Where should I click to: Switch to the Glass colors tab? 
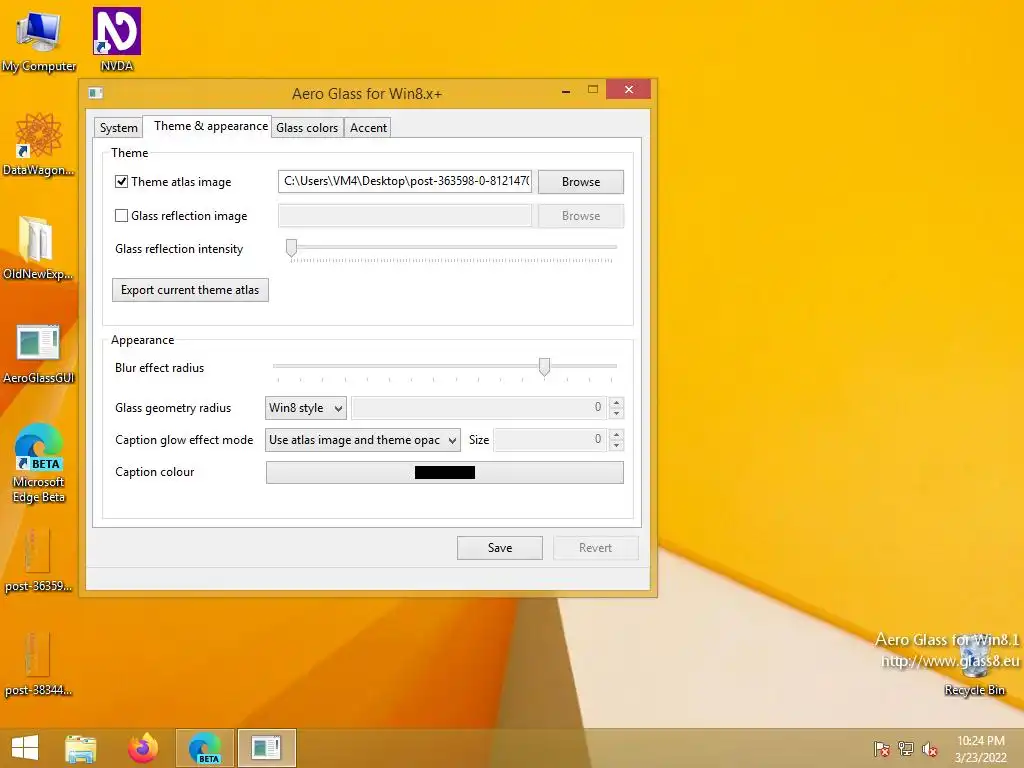tap(307, 127)
